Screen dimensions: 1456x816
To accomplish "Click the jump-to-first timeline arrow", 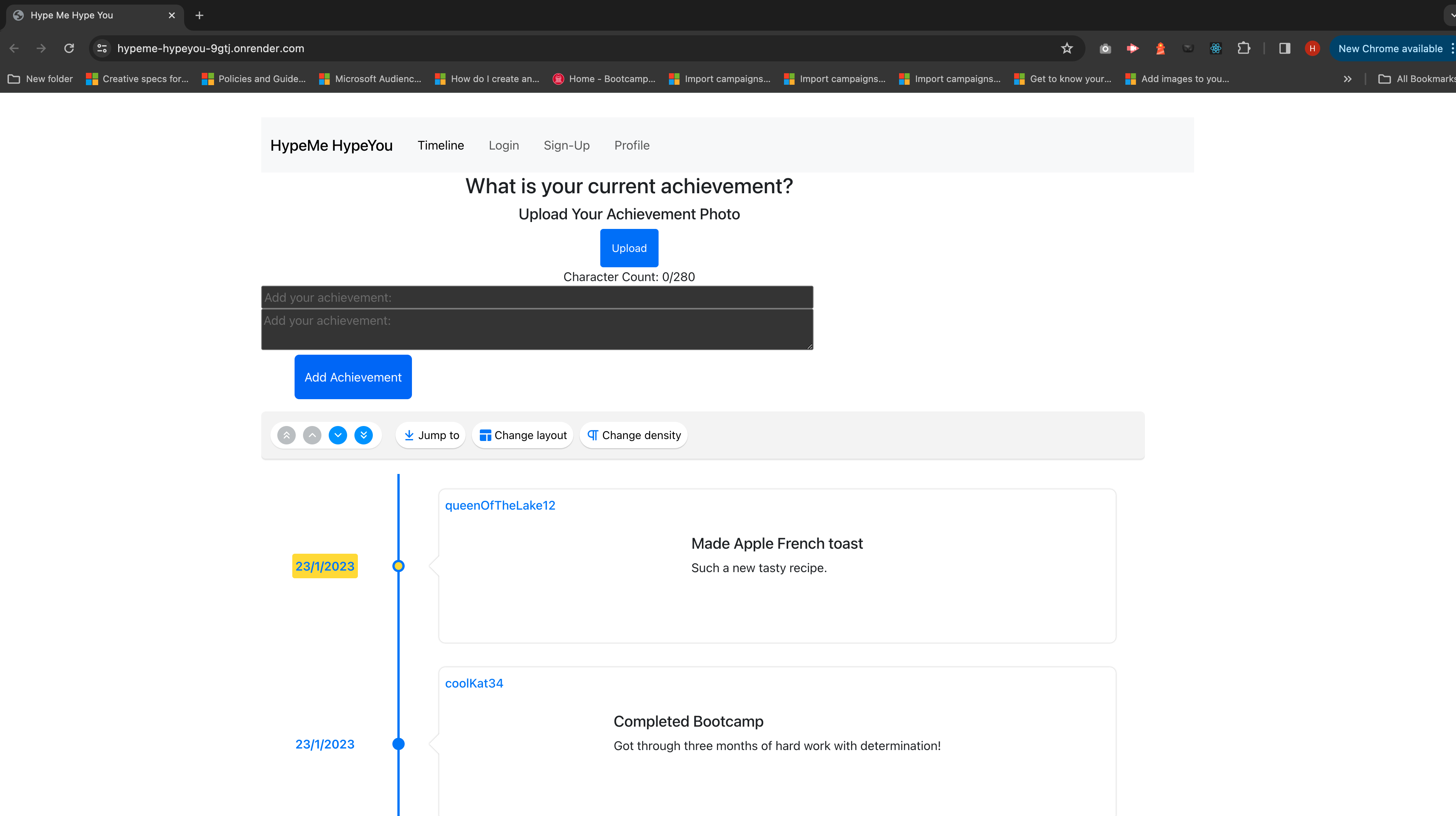I will (287, 435).
